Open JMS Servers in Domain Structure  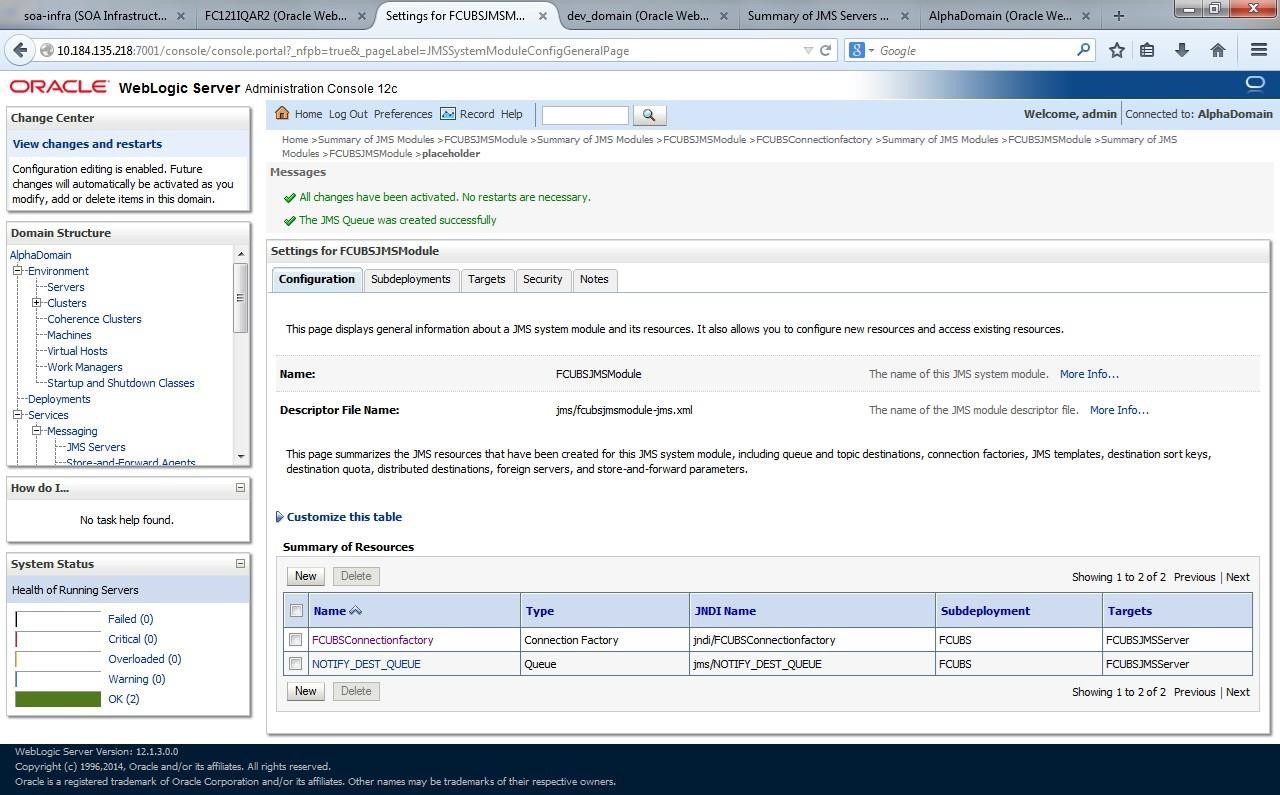pyautogui.click(x=96, y=447)
